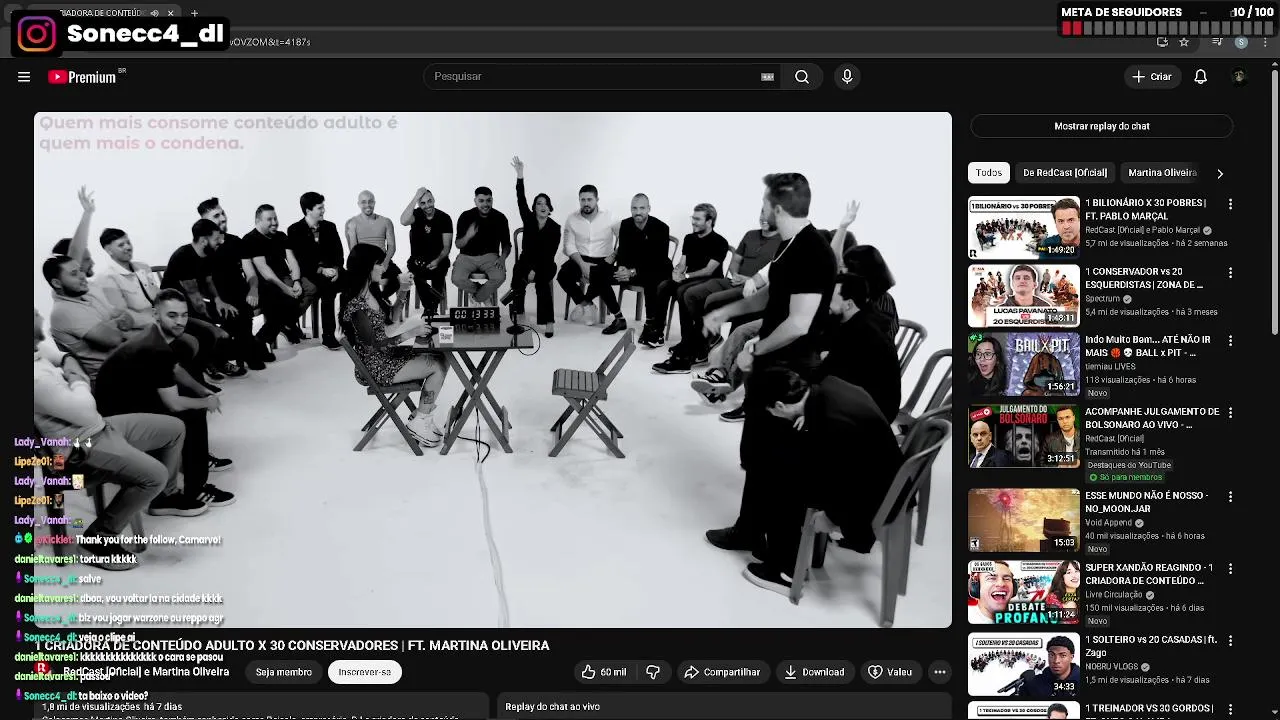
Task: Select Martina Oliveira filter chip
Action: (1162, 173)
